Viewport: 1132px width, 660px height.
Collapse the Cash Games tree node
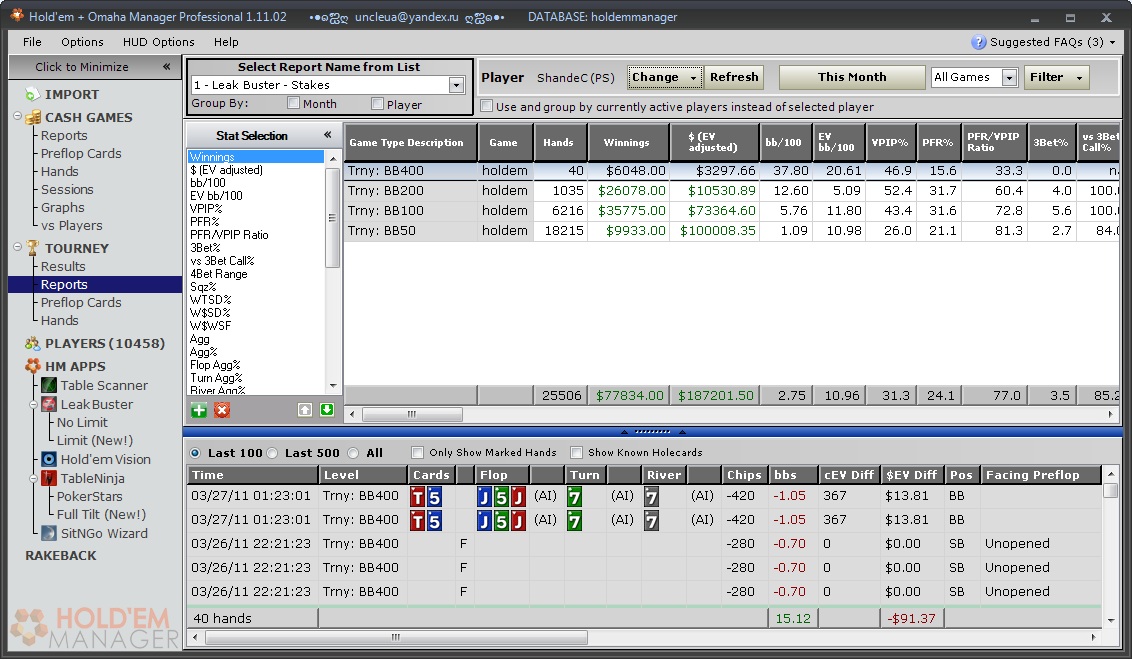click(18, 117)
